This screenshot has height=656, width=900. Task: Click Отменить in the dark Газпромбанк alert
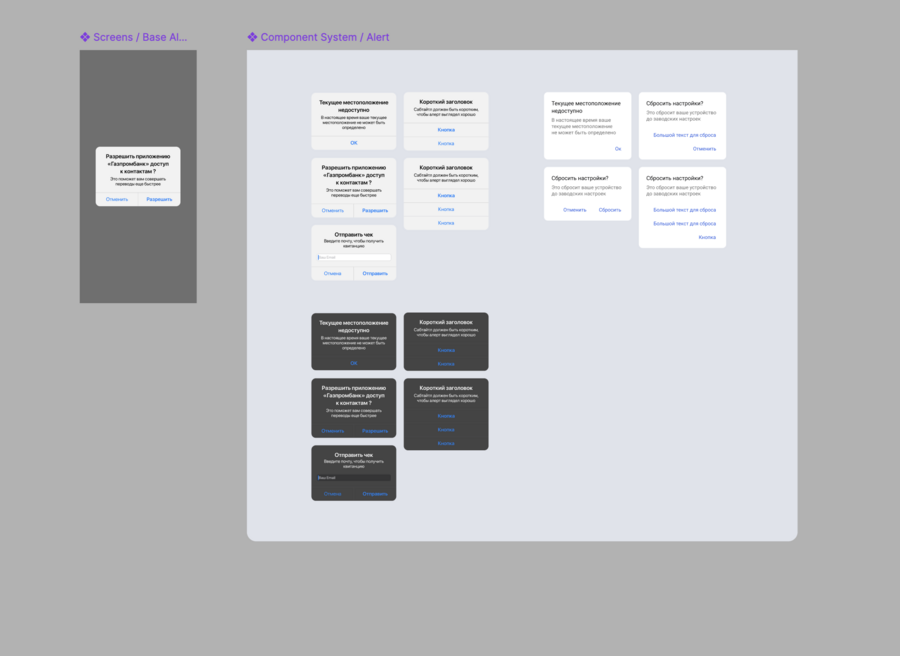tap(333, 431)
